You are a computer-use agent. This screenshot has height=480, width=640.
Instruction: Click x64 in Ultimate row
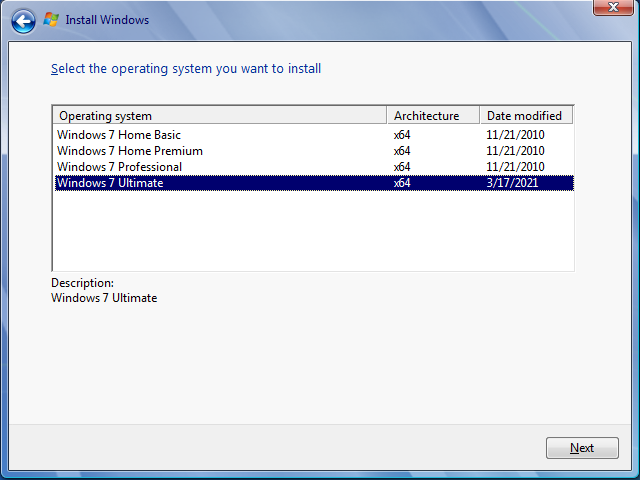402,182
